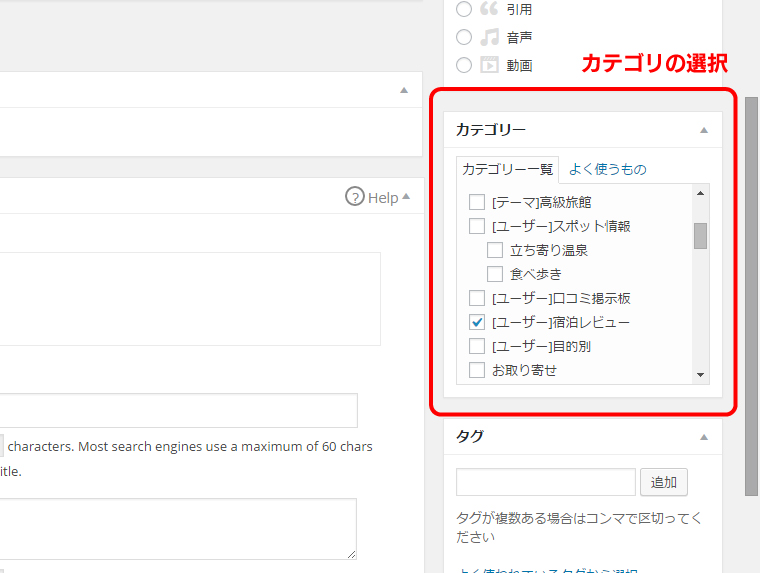The width and height of the screenshot is (760, 573).
Task: Uncheck the [ユーザー]宿泊レビュー category
Action: click(x=477, y=322)
